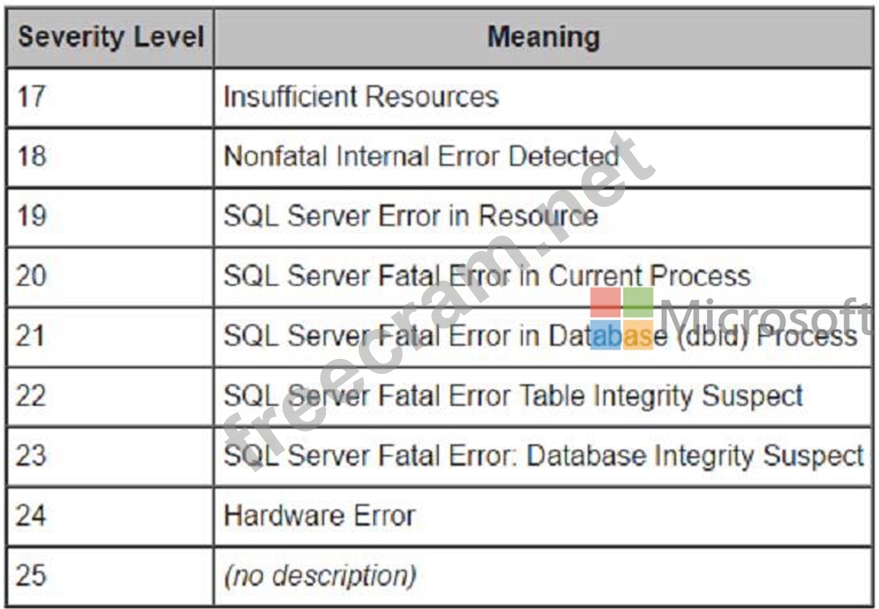
Task: Select the Meaning column header
Action: point(543,38)
